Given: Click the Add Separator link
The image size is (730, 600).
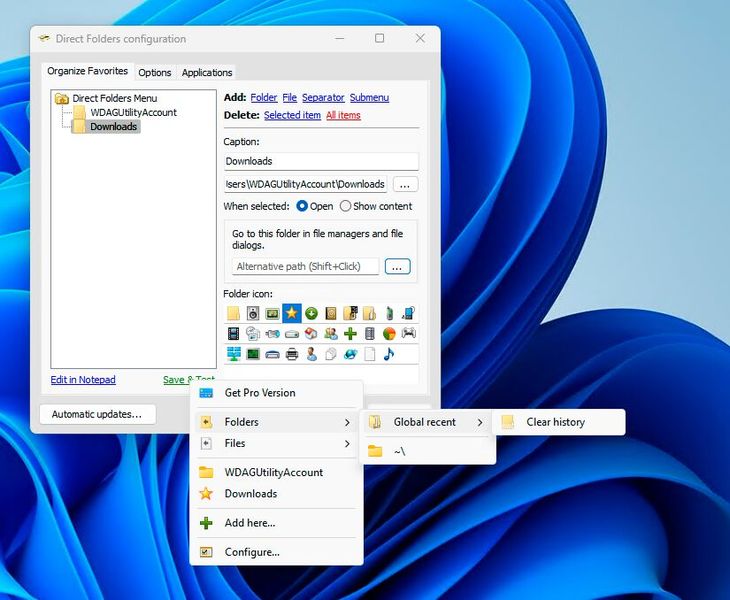Looking at the screenshot, I should coord(323,97).
